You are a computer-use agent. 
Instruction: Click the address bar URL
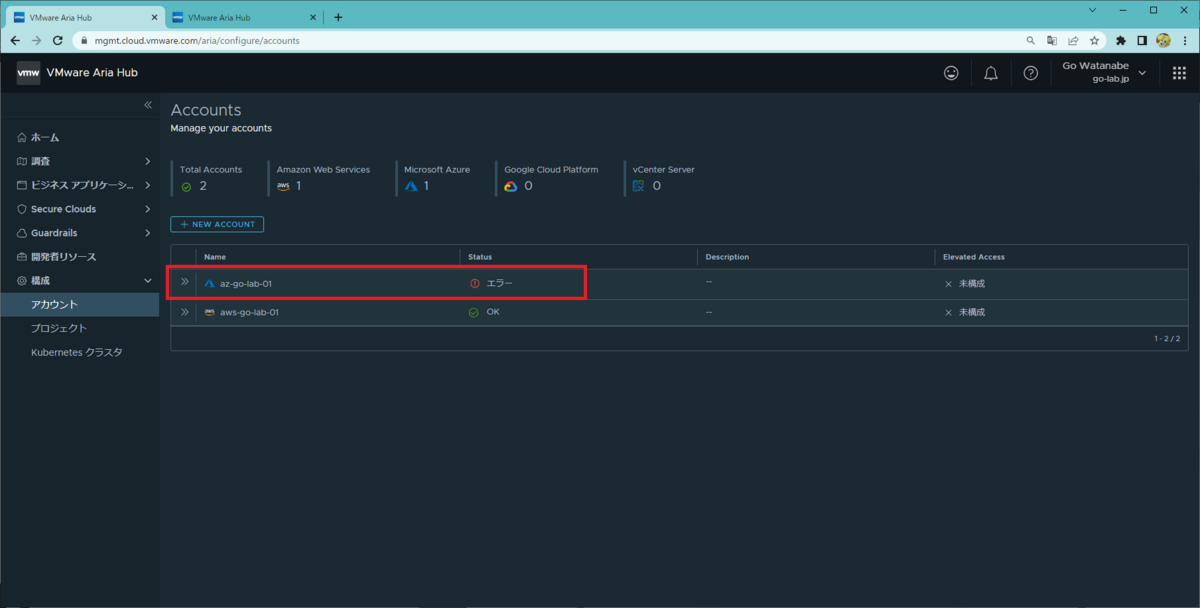(x=196, y=41)
